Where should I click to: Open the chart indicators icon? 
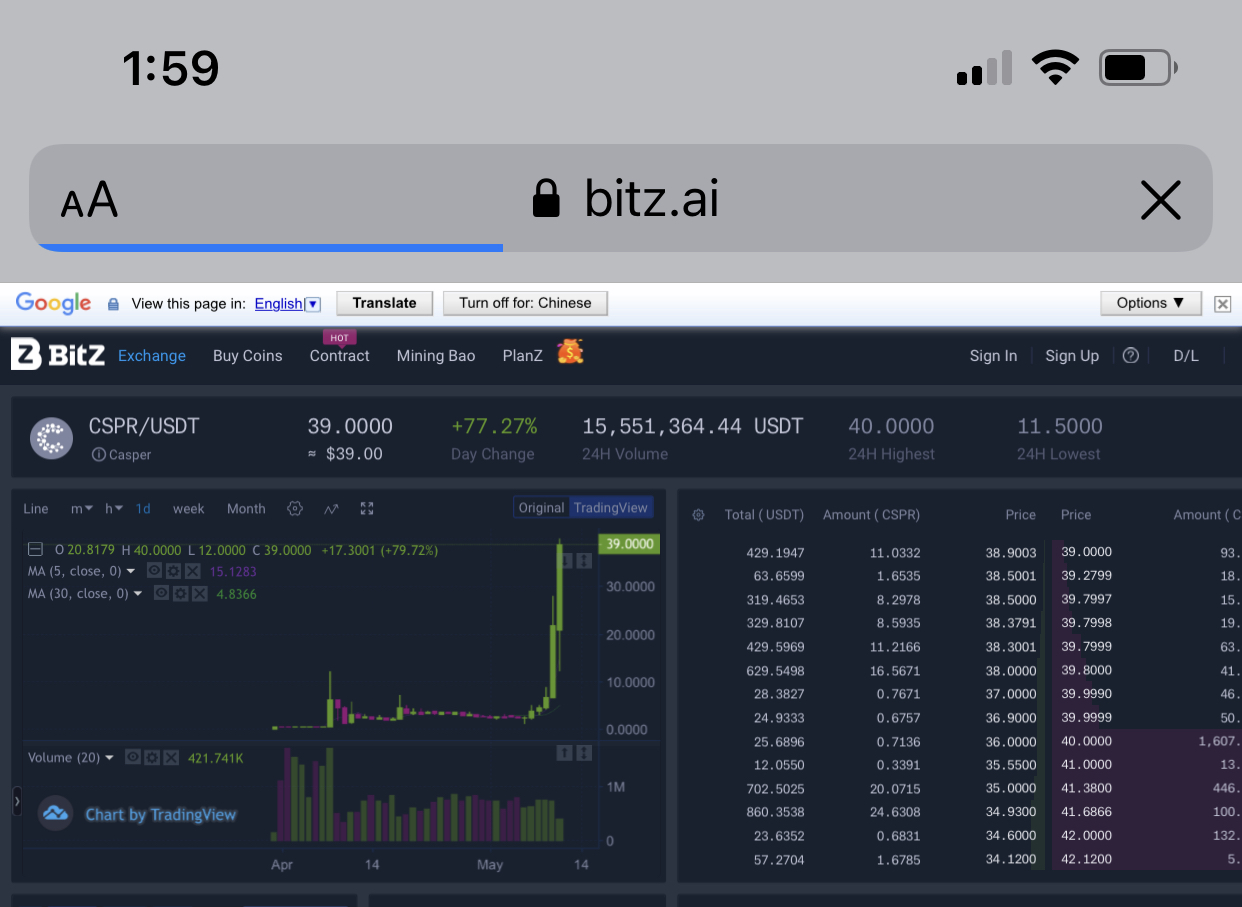coord(331,509)
